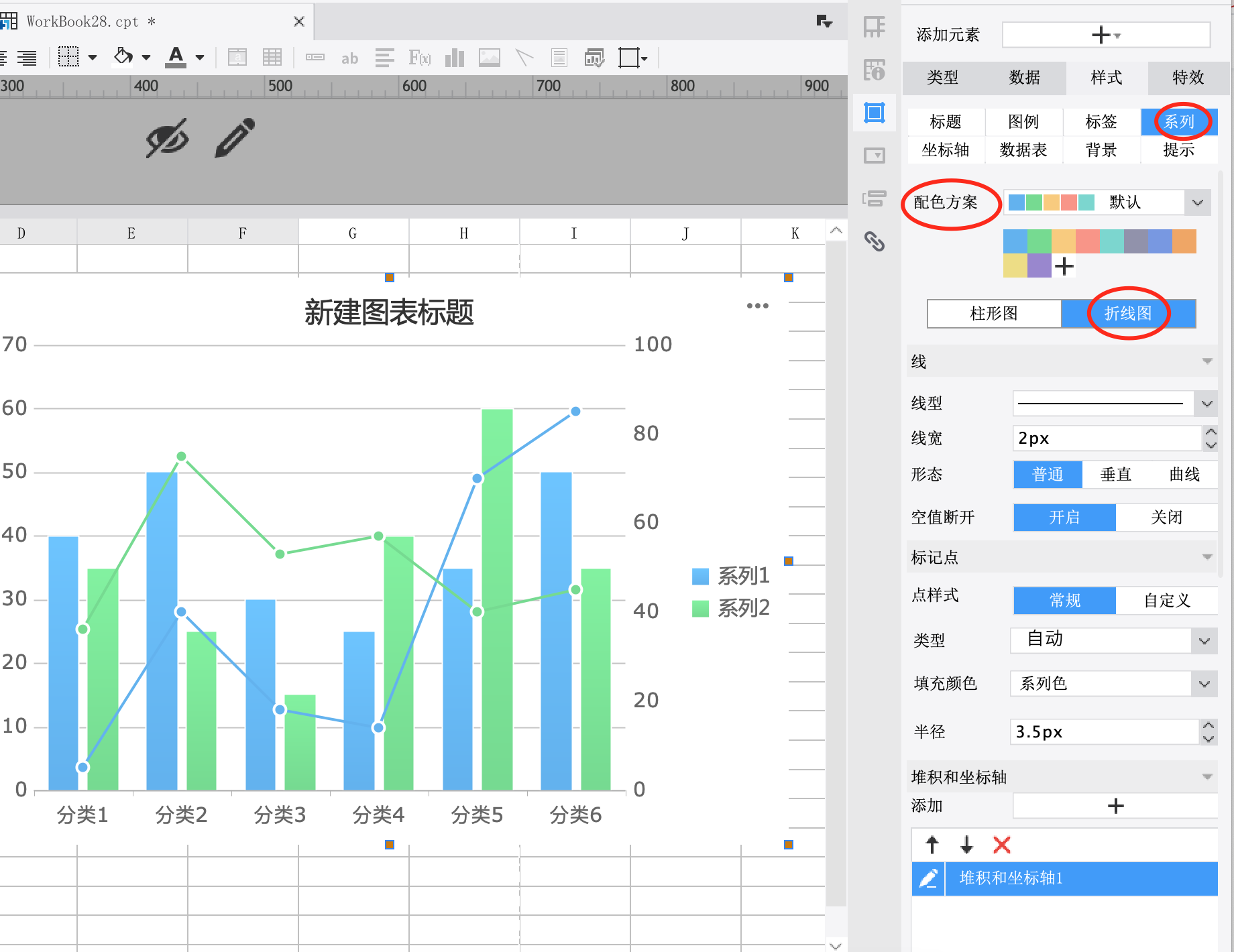
Task: Select the 柱形图 bar chart button
Action: click(993, 314)
